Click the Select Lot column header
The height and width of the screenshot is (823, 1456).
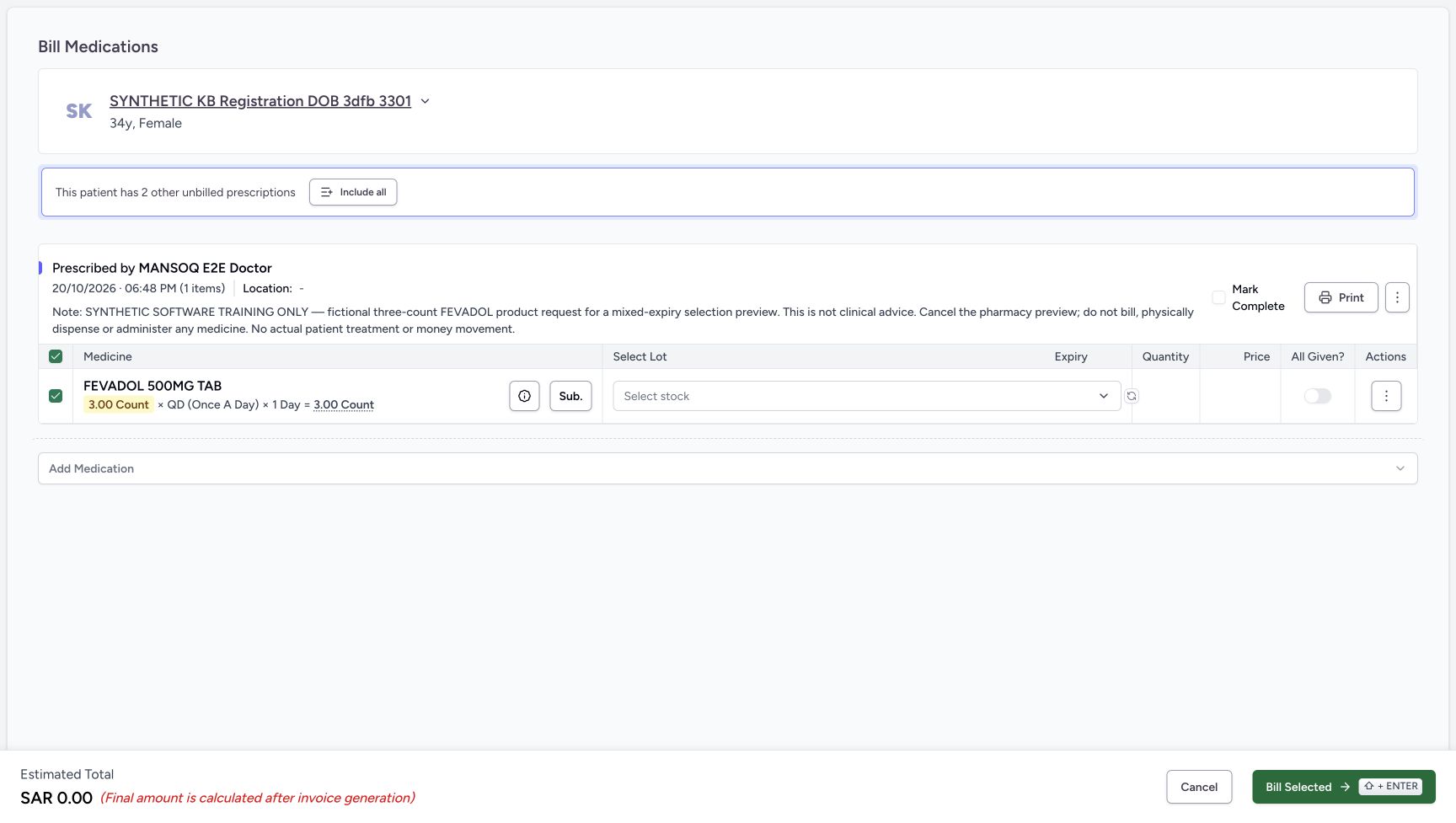[x=640, y=356]
